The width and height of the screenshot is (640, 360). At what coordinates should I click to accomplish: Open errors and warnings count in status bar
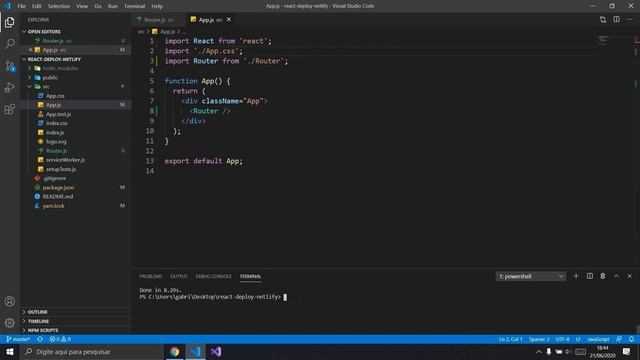(60, 339)
